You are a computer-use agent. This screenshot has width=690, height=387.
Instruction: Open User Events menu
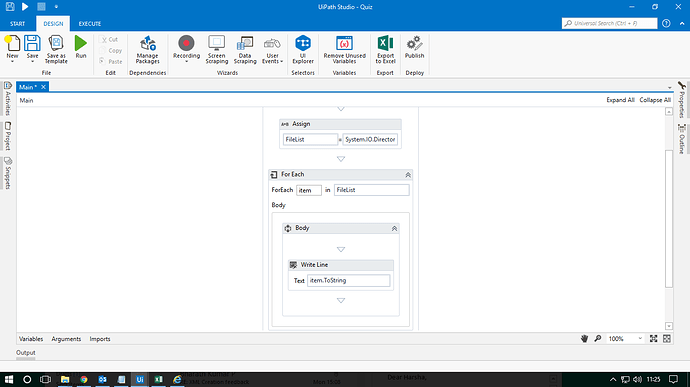click(x=272, y=50)
